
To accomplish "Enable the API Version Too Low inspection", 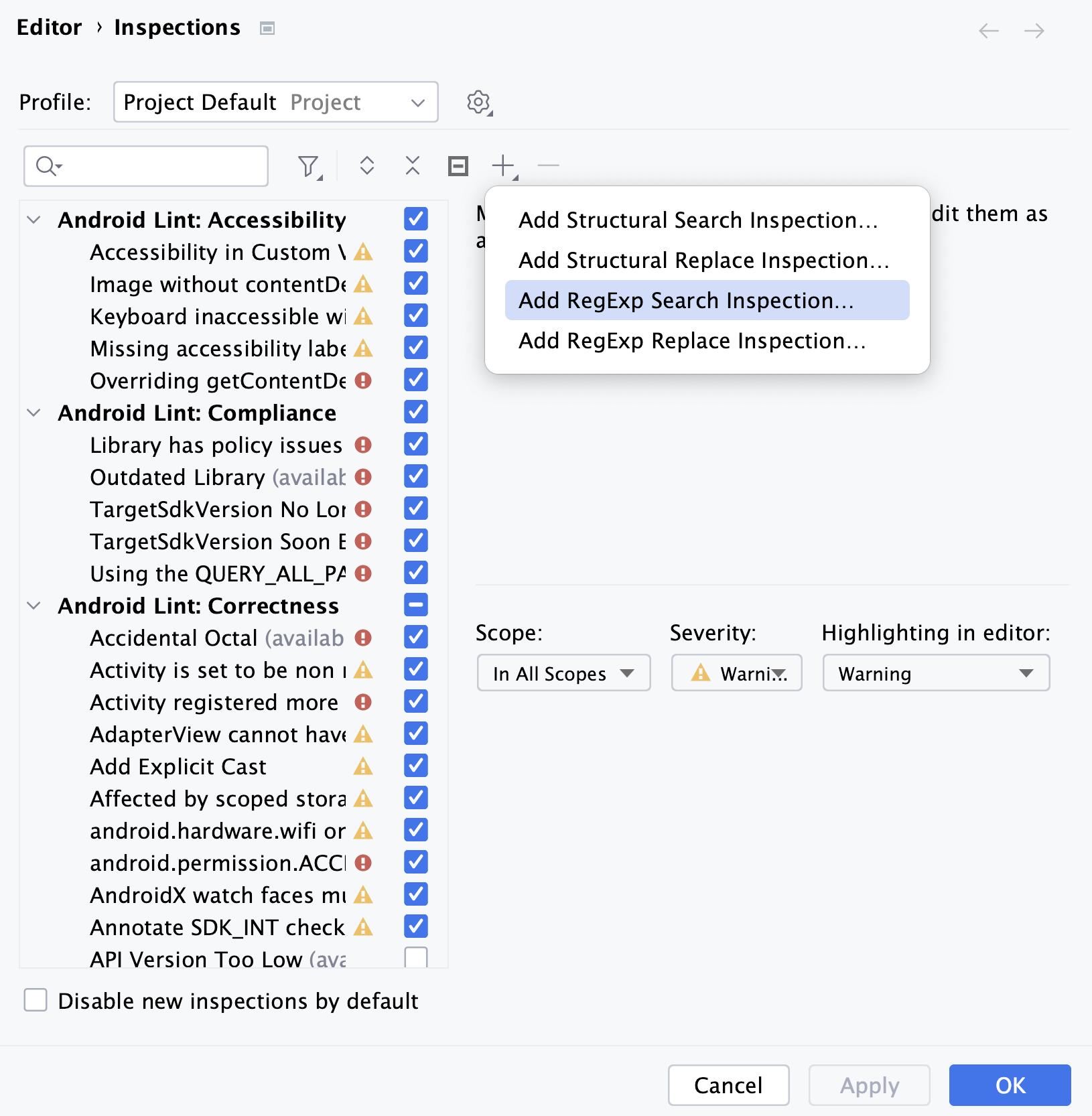I will (415, 958).
